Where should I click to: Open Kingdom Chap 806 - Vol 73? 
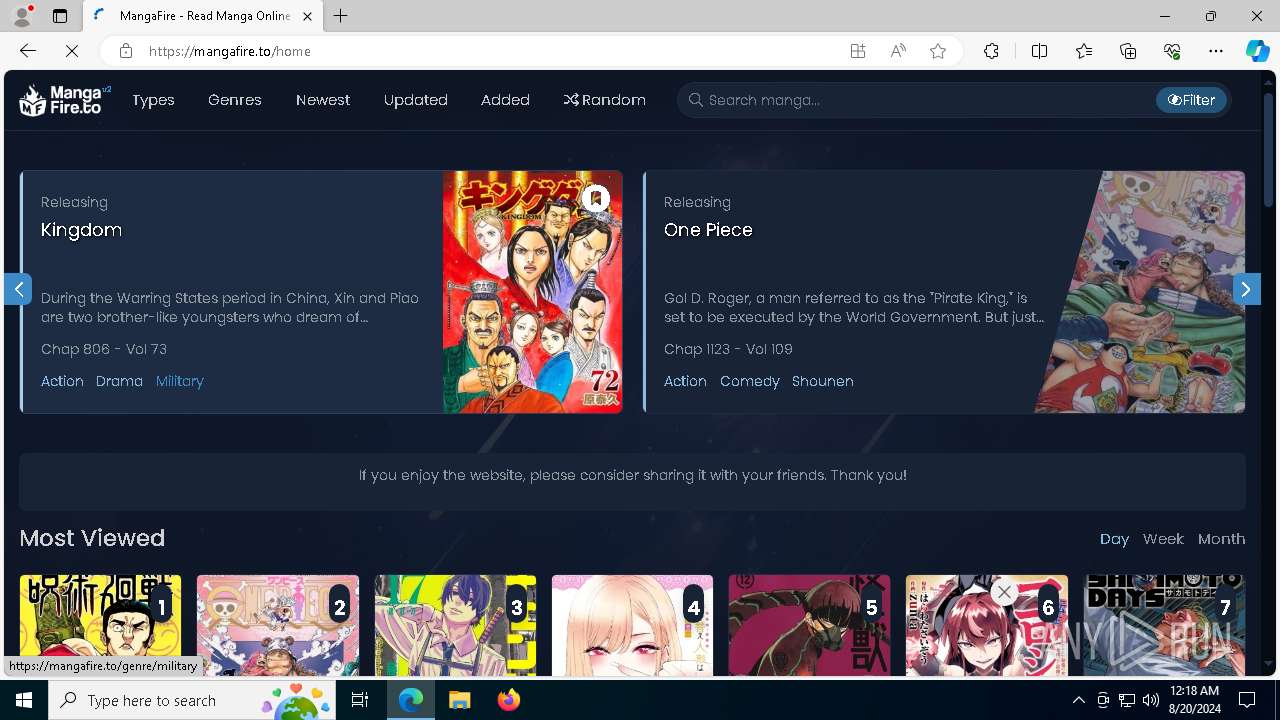pos(104,349)
